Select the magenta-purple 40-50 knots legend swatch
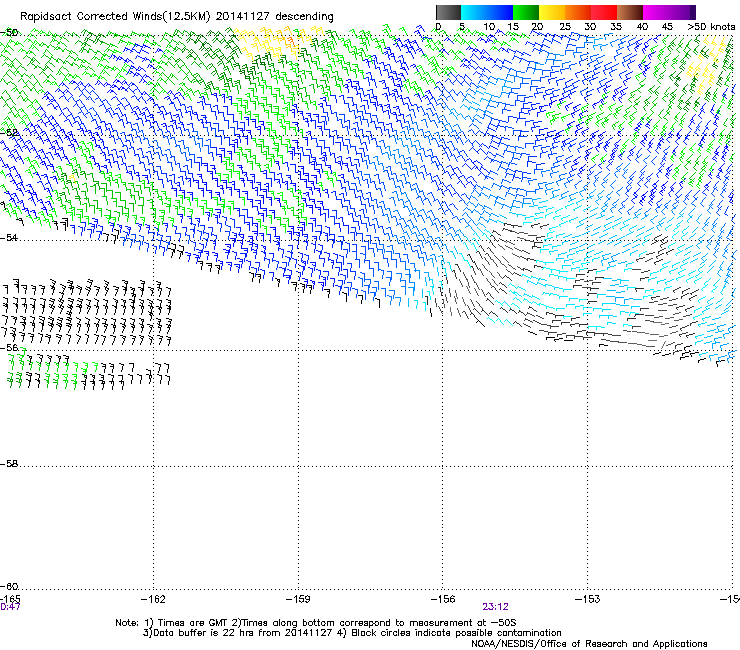740x650 pixels. pos(669,12)
